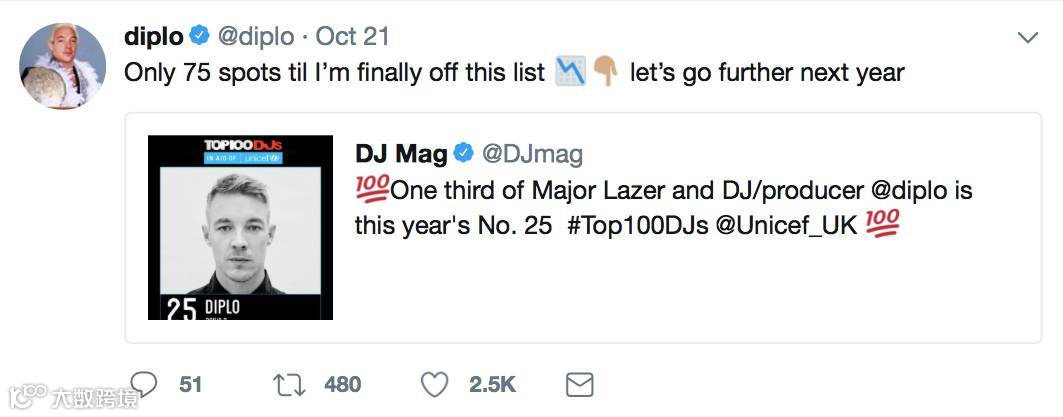Click the @DJmag handle in quoted tweet
The width and height of the screenshot is (1063, 417).
point(532,153)
